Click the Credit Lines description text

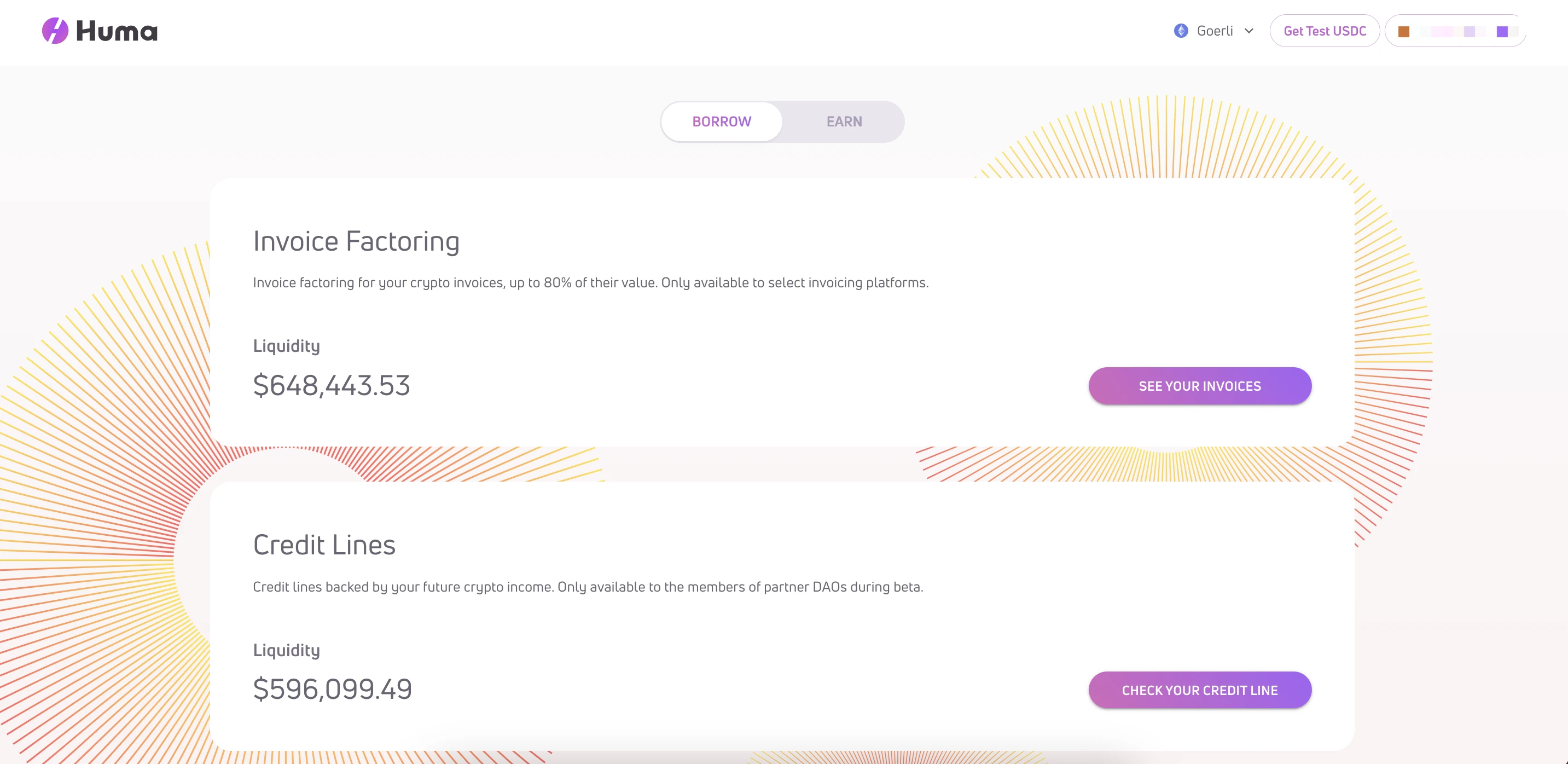tap(588, 587)
